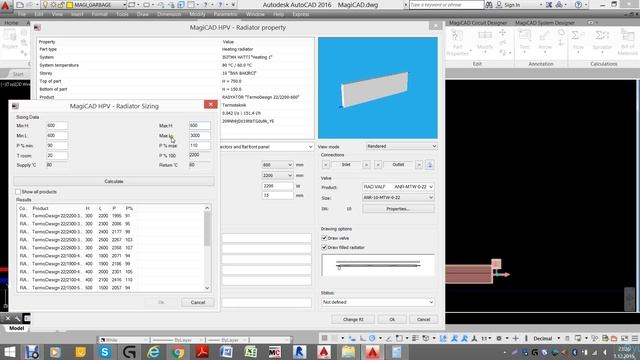Click the Sign In link

[512, 5]
